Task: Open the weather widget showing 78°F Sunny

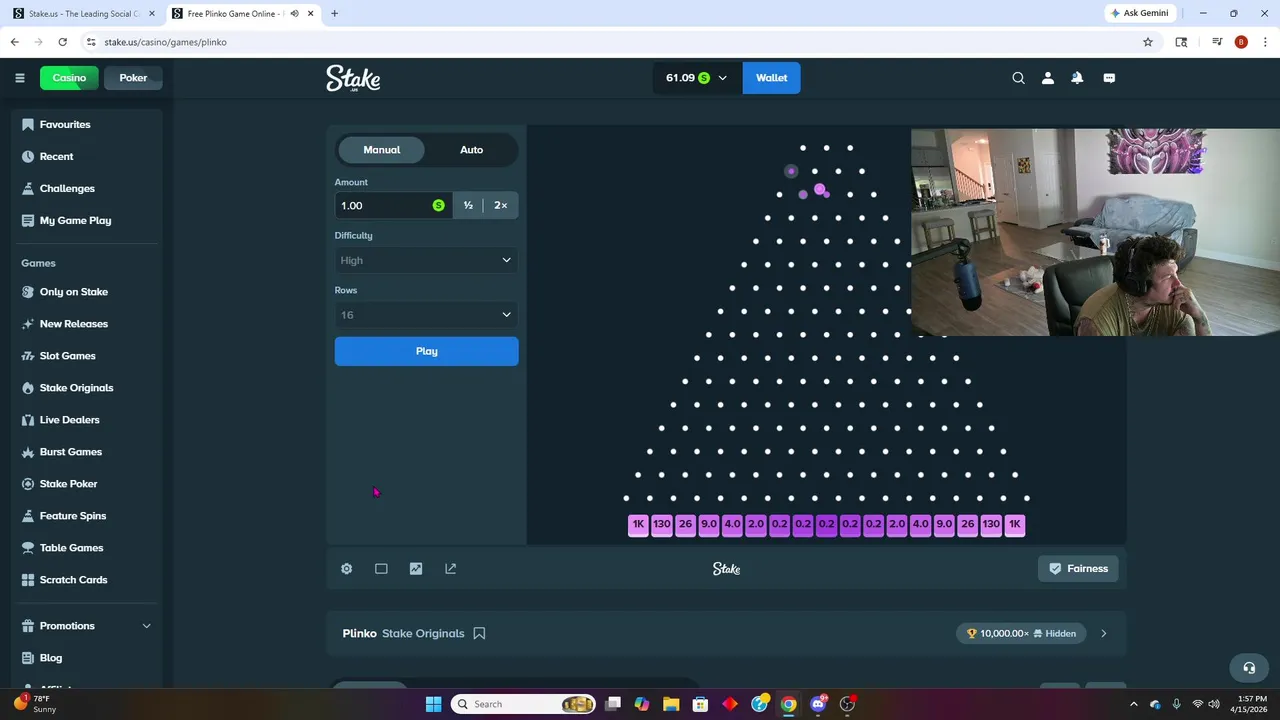Action: 35,704
